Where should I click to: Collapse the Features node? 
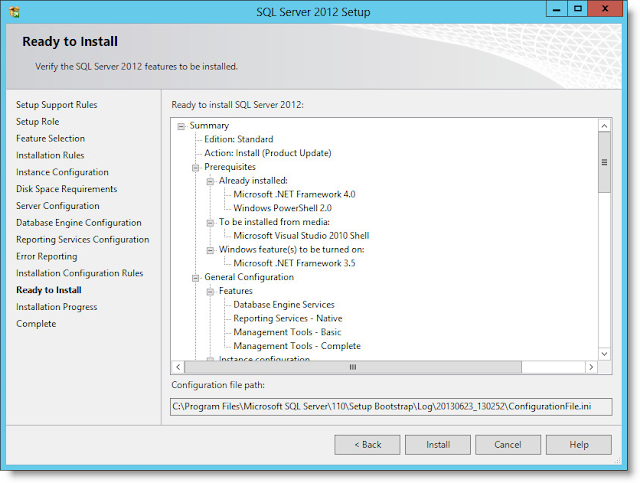point(210,292)
